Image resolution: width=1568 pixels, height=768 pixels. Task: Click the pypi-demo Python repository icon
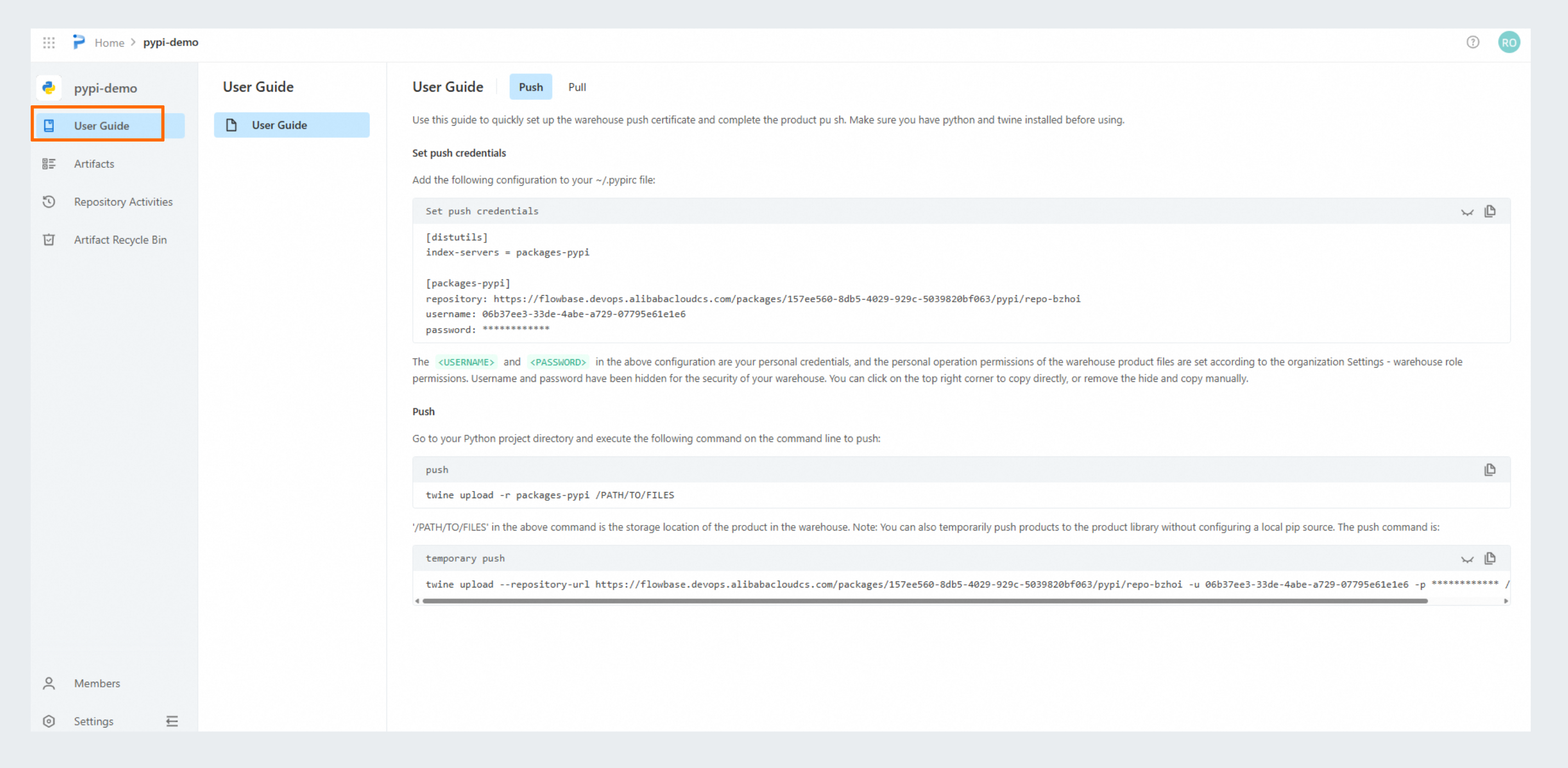(x=49, y=88)
